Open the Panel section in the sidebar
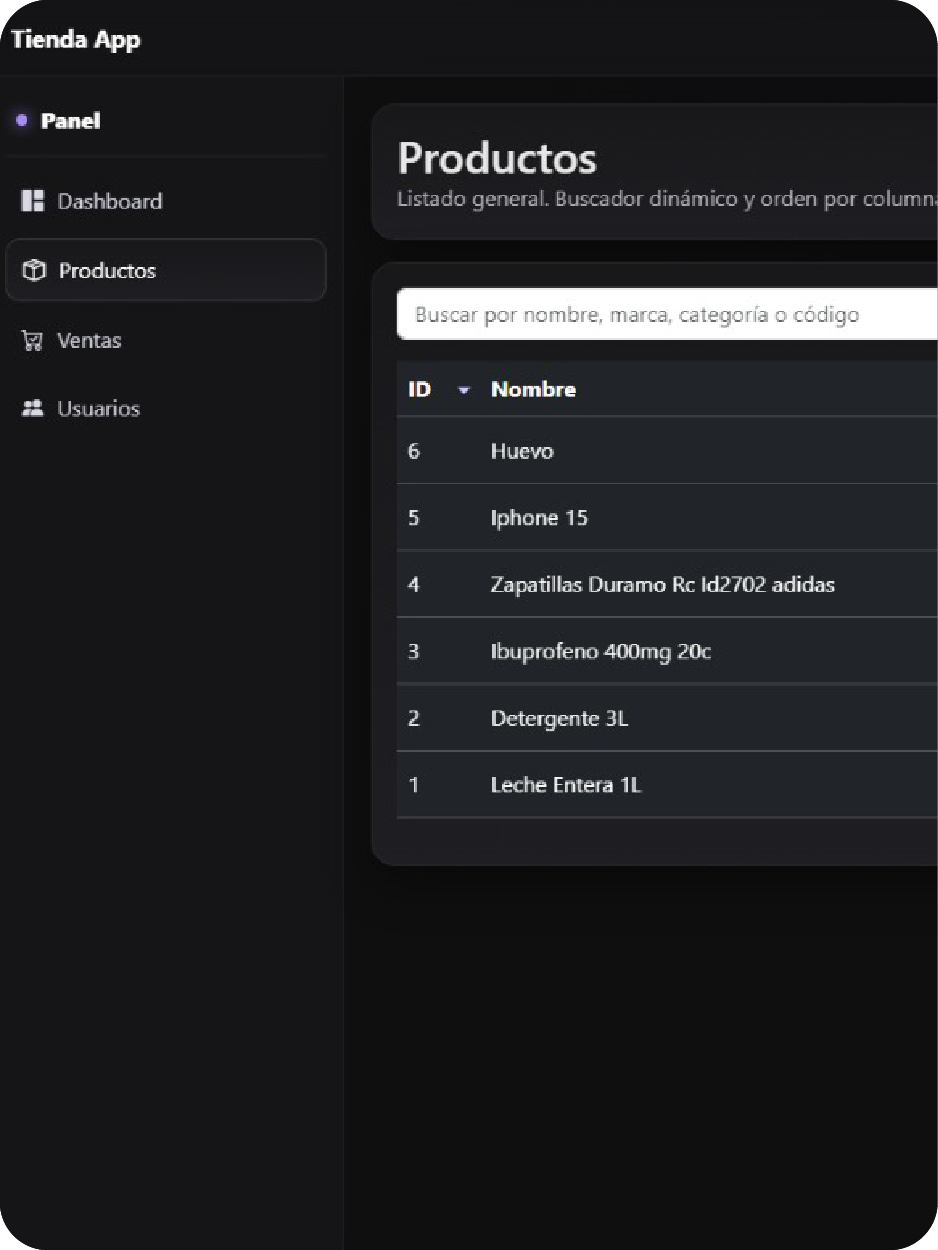Screen dimensions: 938x1250 pyautogui.click(x=70, y=120)
